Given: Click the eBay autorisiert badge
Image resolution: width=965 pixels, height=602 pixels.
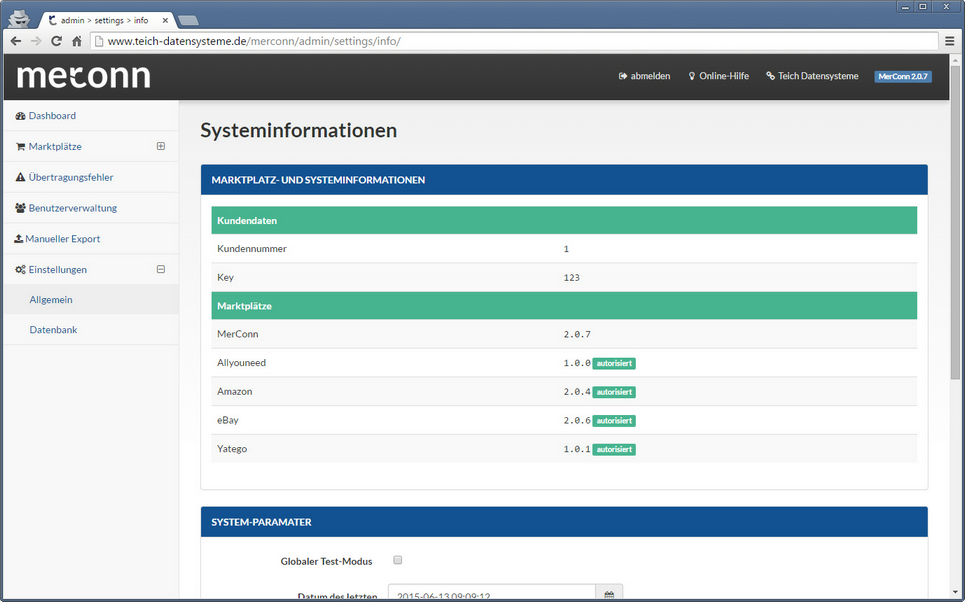Looking at the screenshot, I should tap(614, 421).
